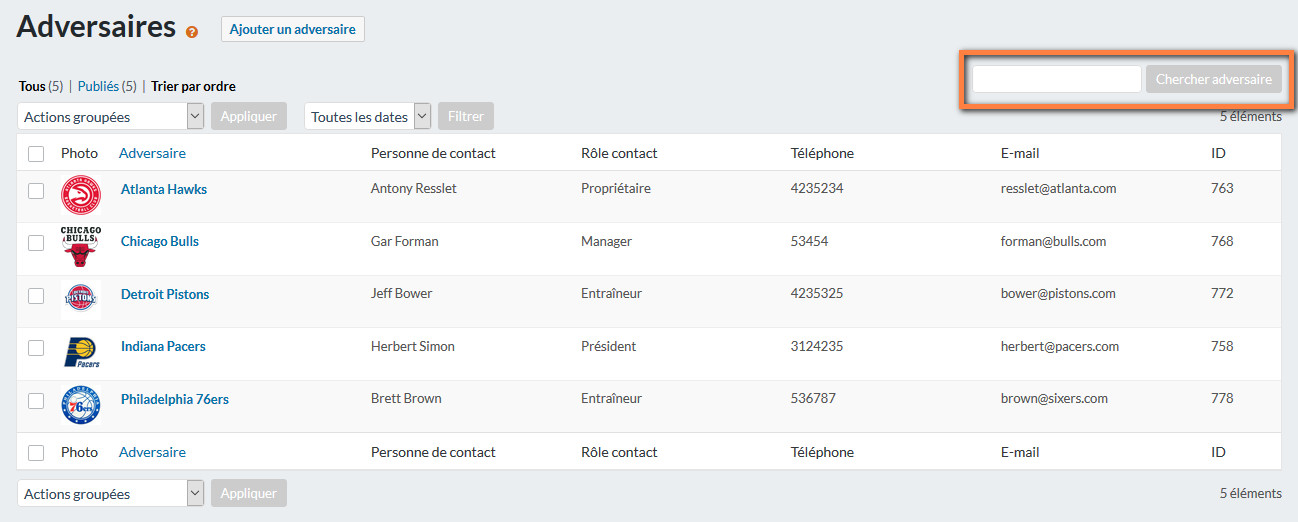Image resolution: width=1298 pixels, height=522 pixels.
Task: Show the Tous (5) filter view
Action: click(x=41, y=86)
